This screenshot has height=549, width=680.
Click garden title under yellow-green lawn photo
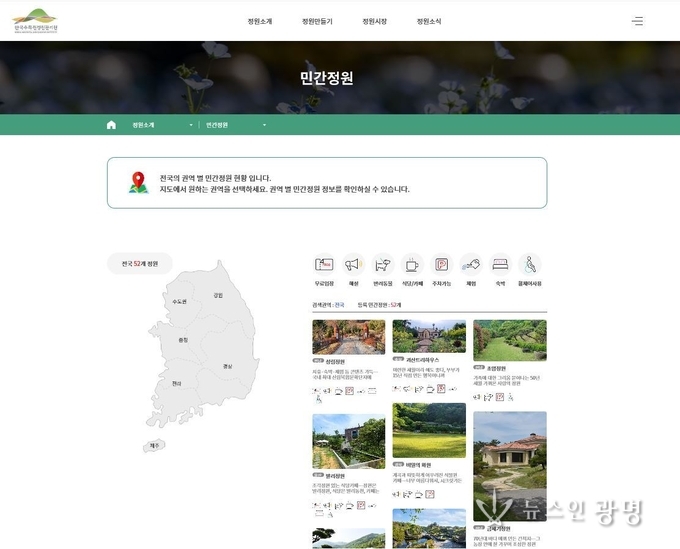(418, 465)
